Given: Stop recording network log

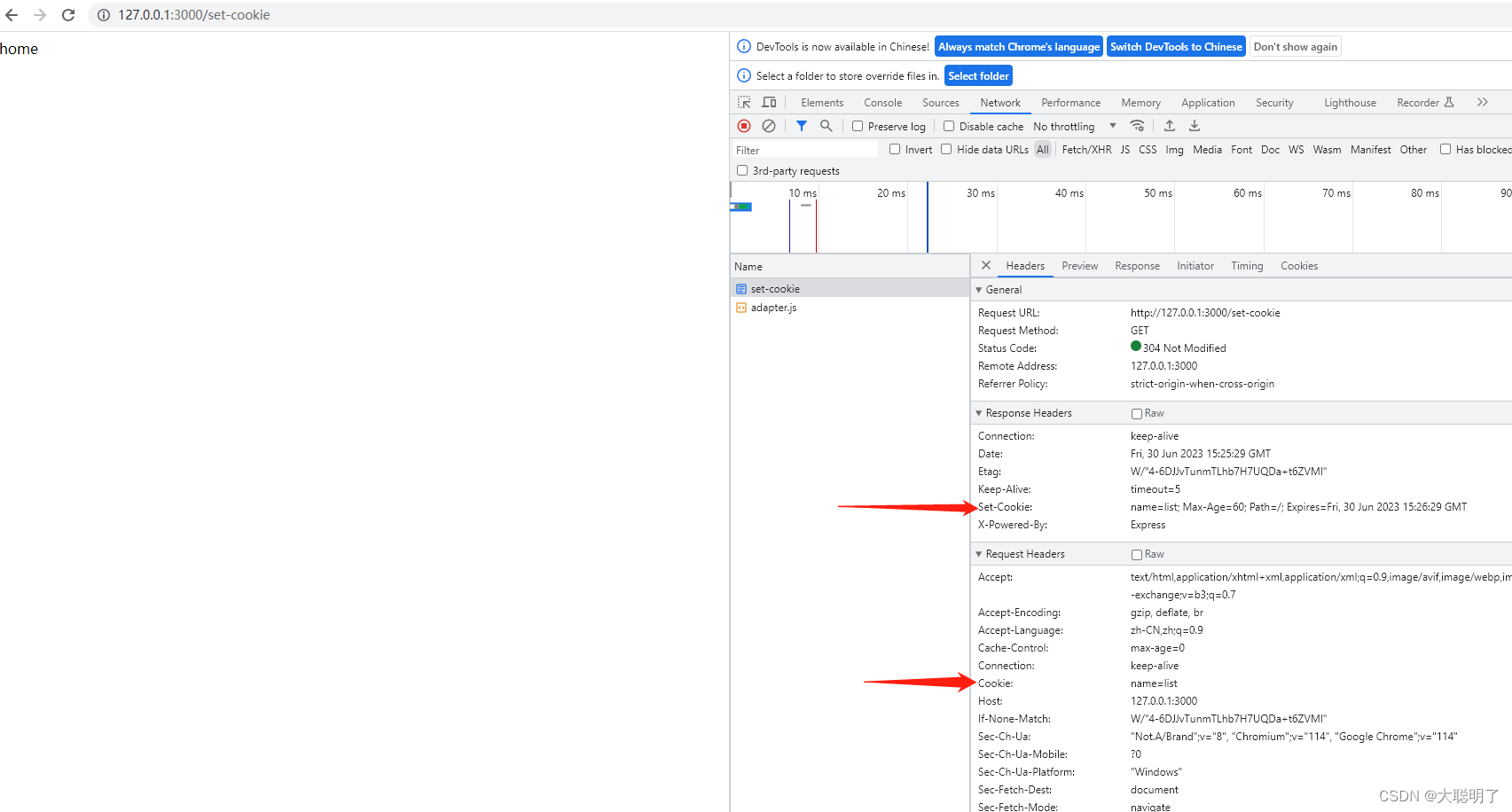Looking at the screenshot, I should tap(744, 126).
